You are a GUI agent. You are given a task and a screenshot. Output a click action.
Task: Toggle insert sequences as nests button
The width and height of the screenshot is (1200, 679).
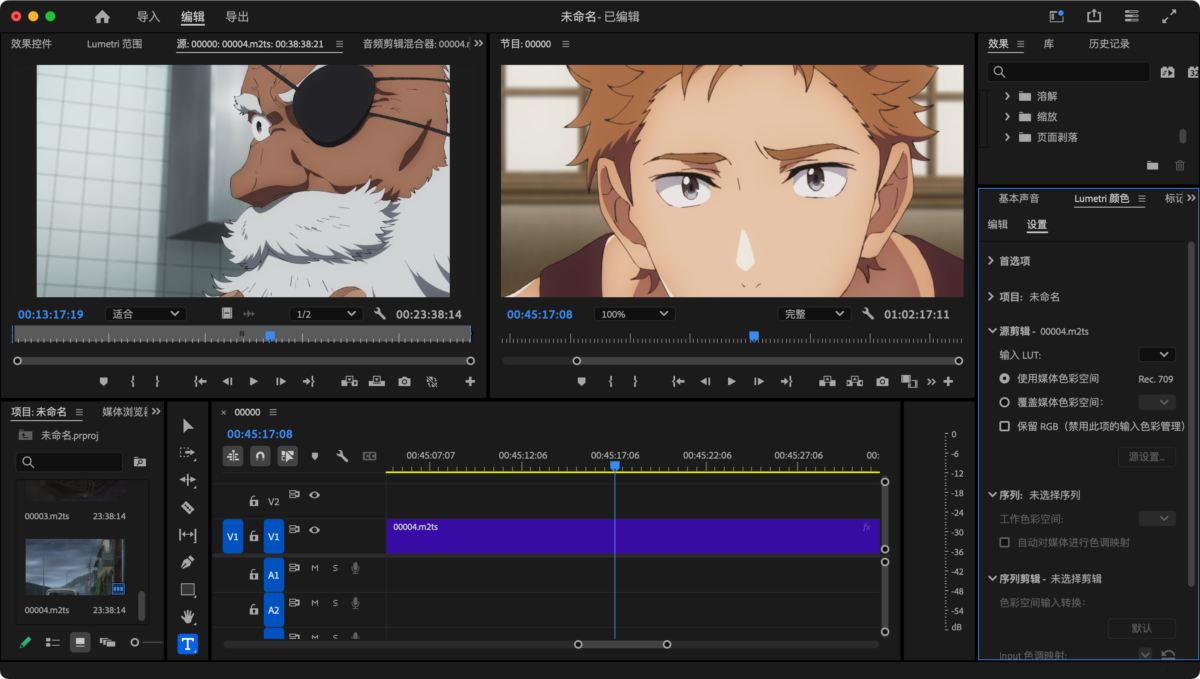tap(233, 456)
